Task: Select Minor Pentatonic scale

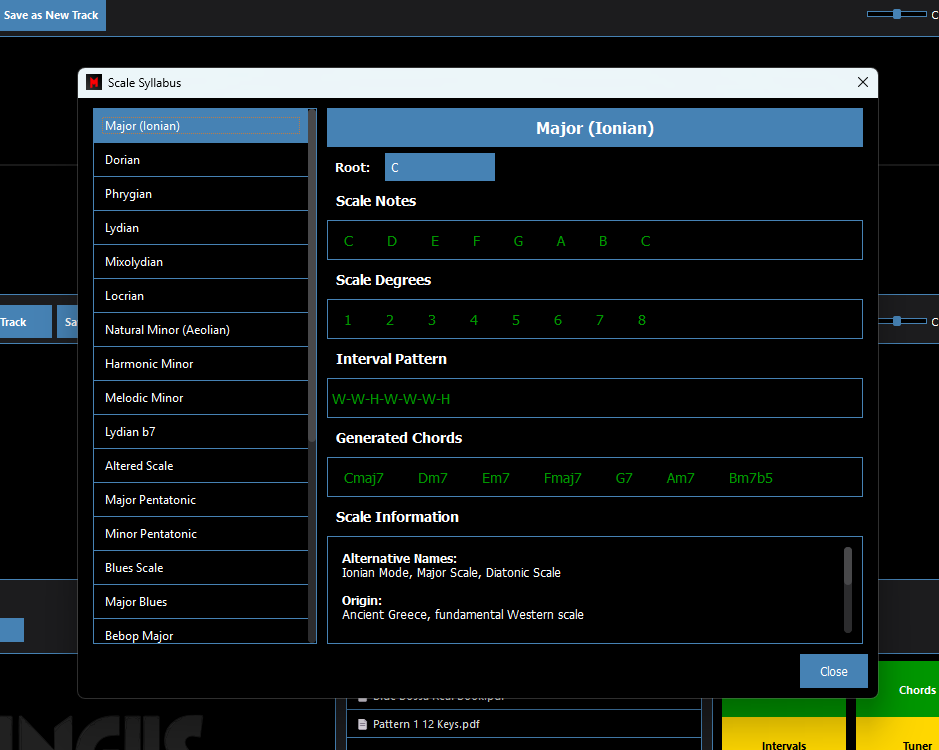Action: pyautogui.click(x=200, y=534)
